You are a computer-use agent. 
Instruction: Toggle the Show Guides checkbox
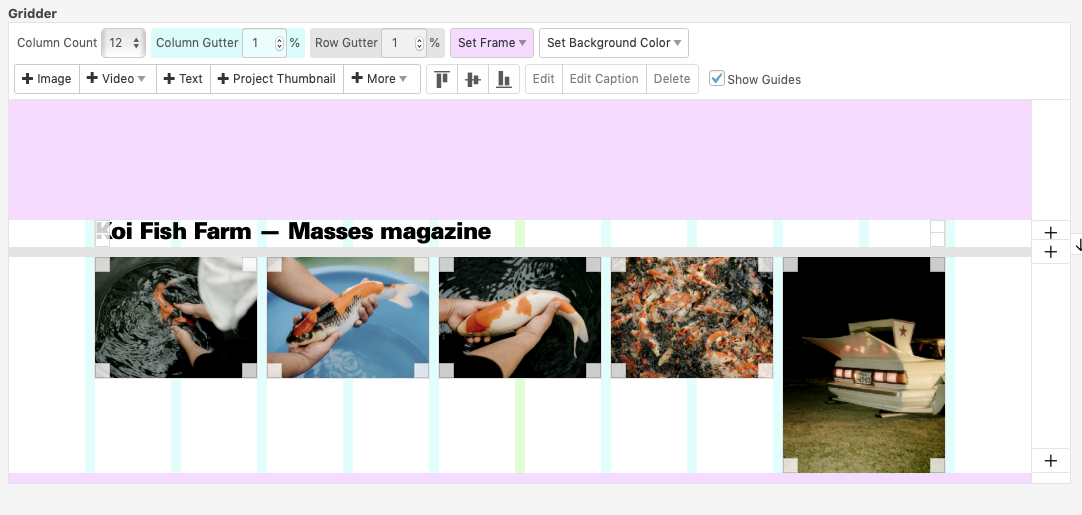(x=717, y=78)
